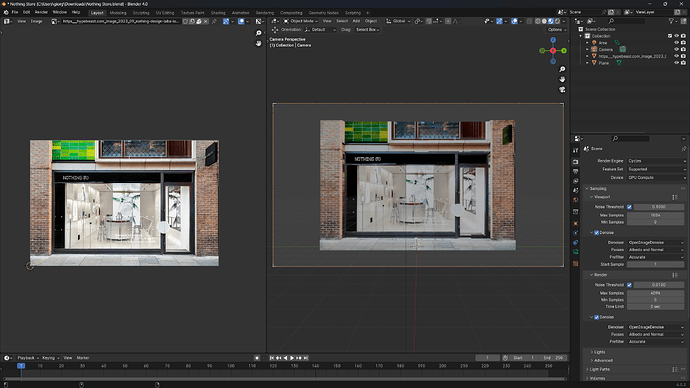Image resolution: width=690 pixels, height=388 pixels.
Task: Switch to the Modeling workspace tab
Action: [118, 13]
